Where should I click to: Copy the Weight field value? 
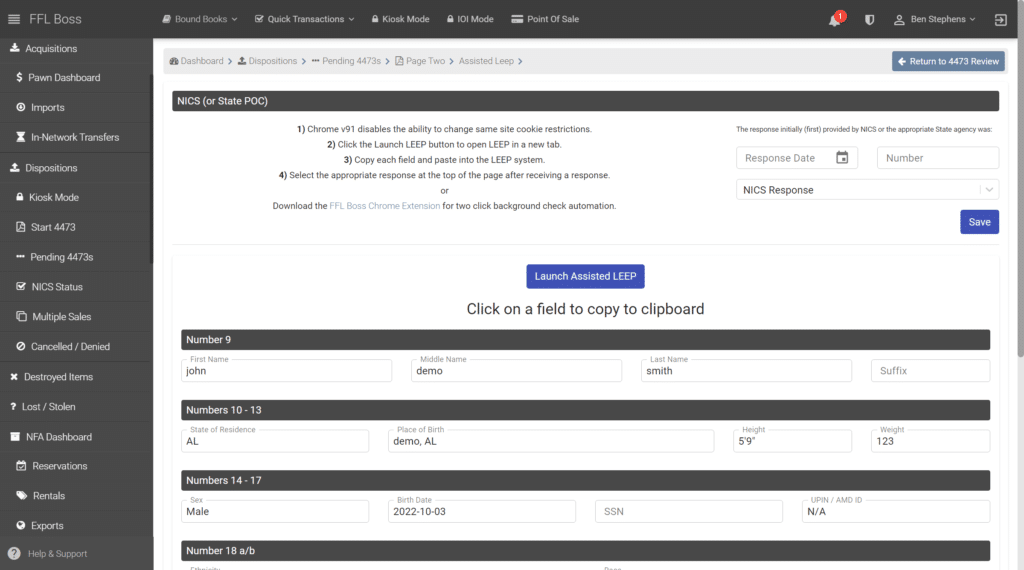(x=930, y=441)
